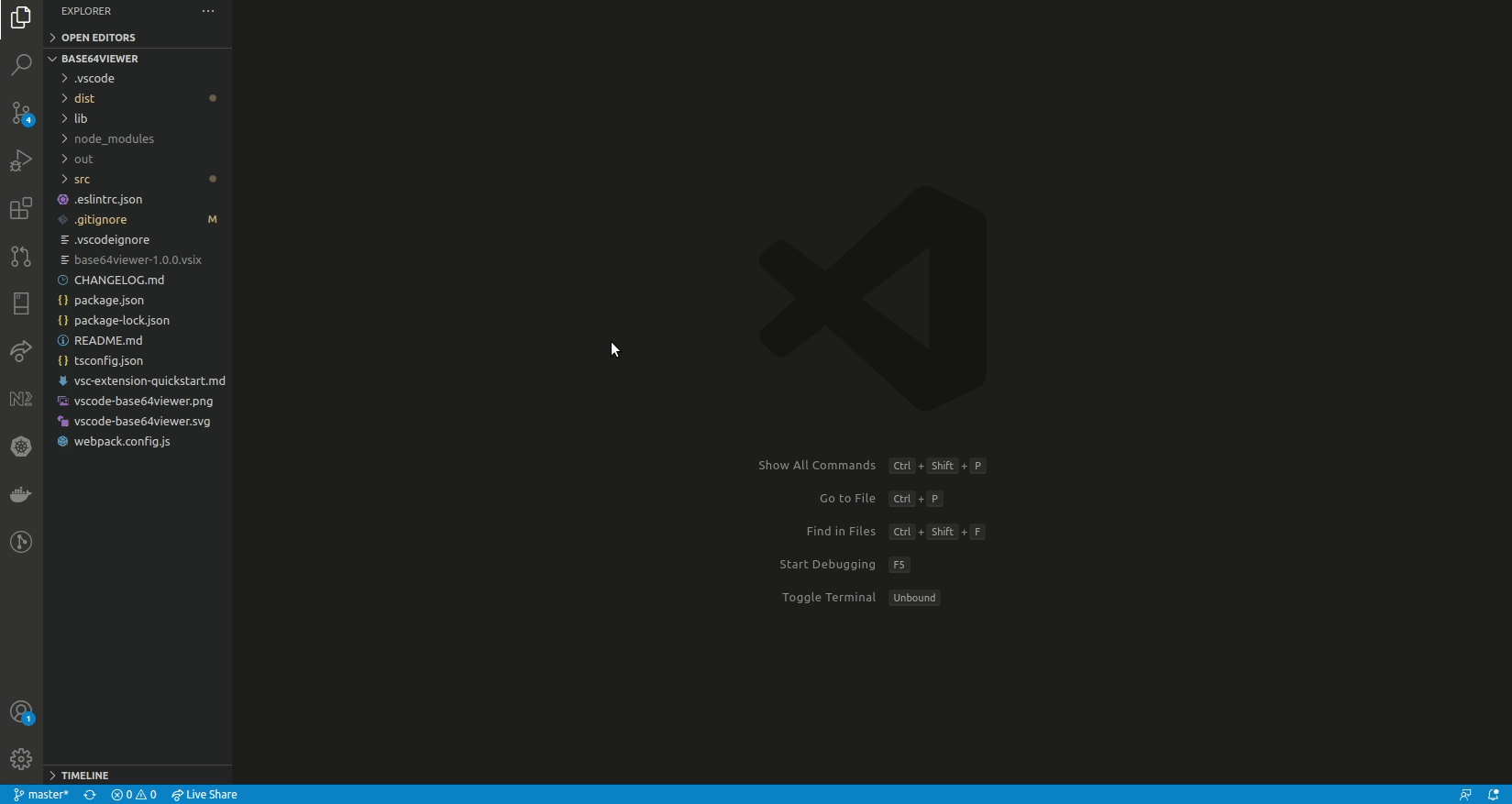Open the Accounts menu
Screen dimensions: 1512x804
click(21, 712)
